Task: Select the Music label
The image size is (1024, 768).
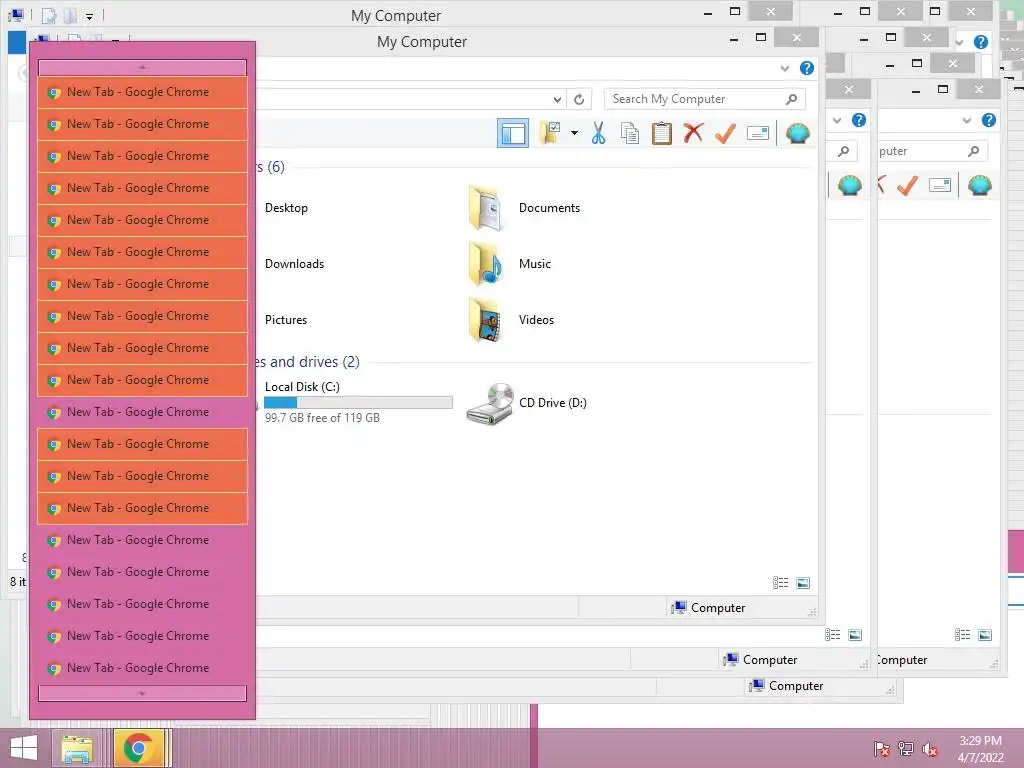Action: [x=535, y=264]
